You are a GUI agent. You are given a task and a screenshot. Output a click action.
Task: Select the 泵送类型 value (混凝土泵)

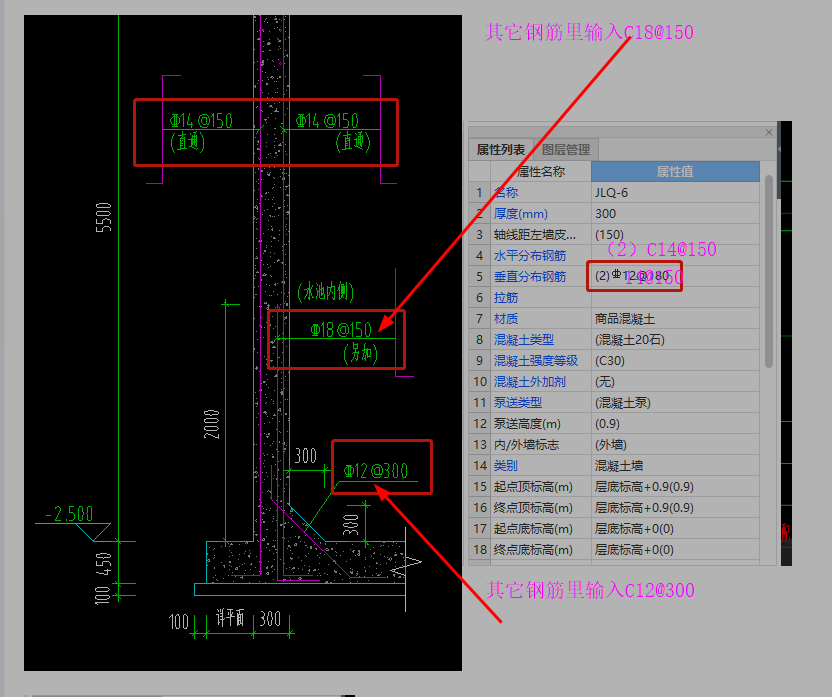tap(675, 403)
